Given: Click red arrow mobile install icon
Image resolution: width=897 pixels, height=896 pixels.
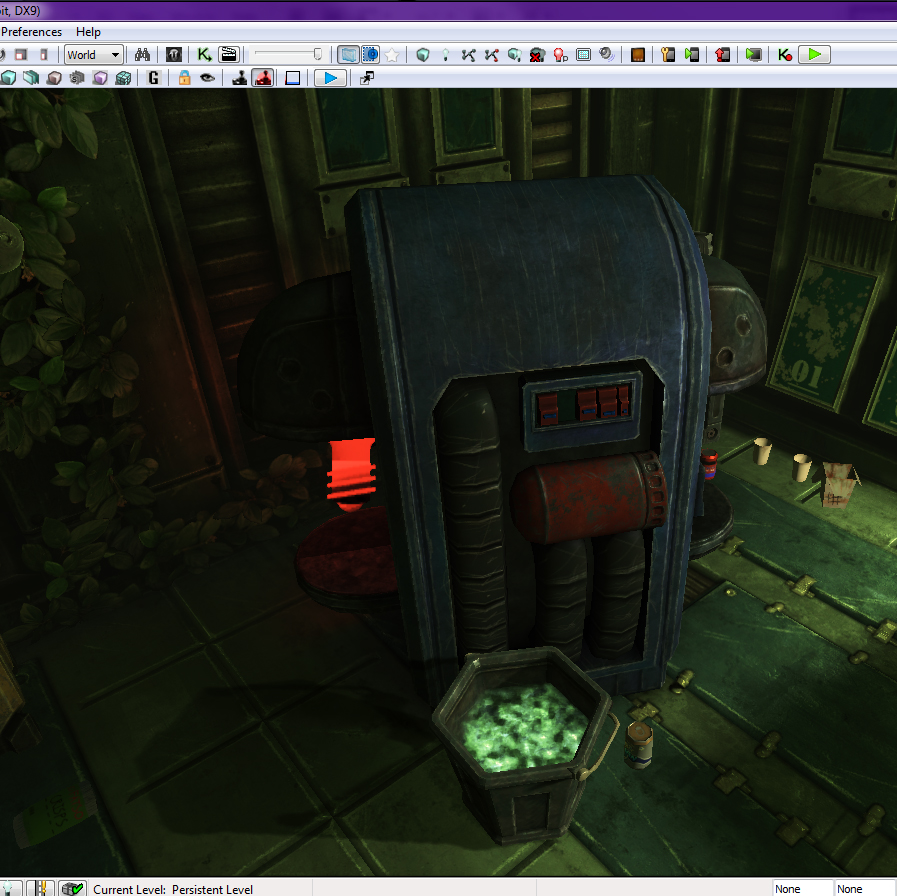Looking at the screenshot, I should pyautogui.click(x=723, y=55).
